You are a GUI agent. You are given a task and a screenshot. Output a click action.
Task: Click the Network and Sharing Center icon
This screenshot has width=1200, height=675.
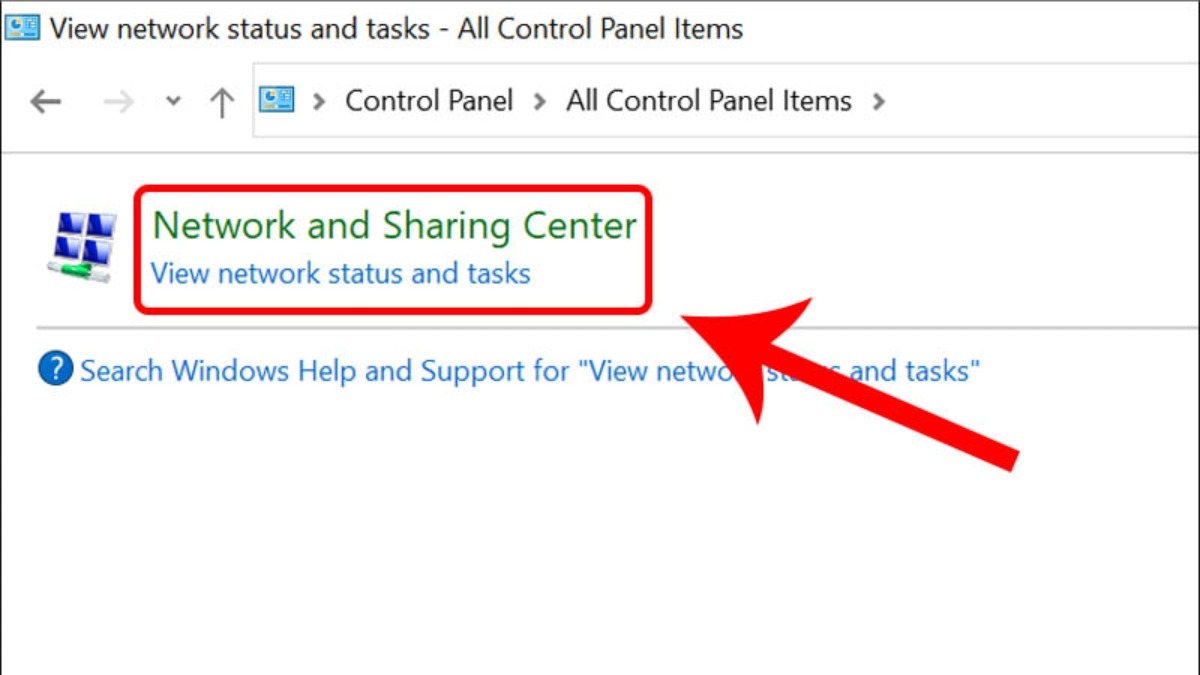tap(83, 247)
